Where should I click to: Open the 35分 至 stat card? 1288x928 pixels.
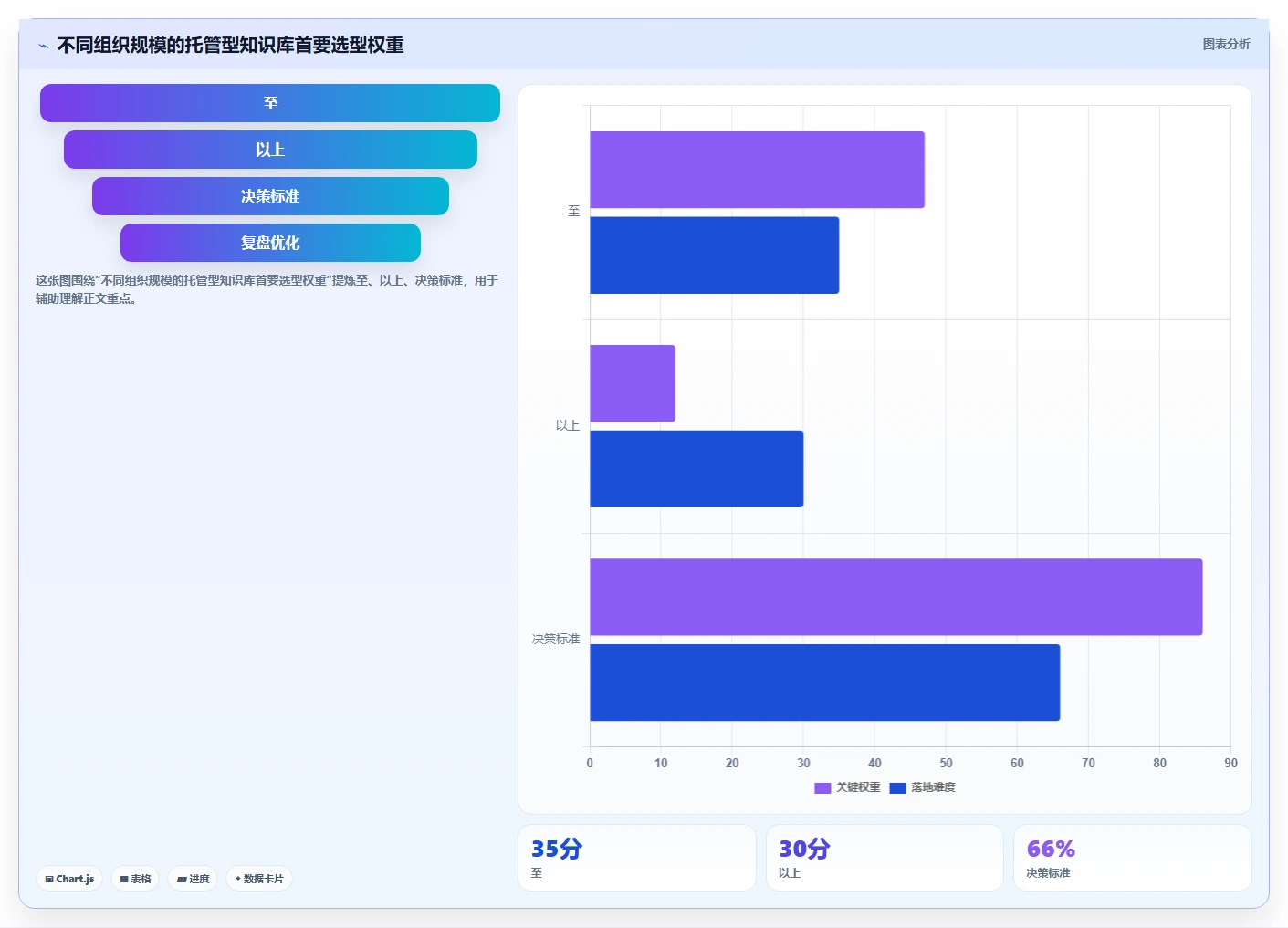636,858
